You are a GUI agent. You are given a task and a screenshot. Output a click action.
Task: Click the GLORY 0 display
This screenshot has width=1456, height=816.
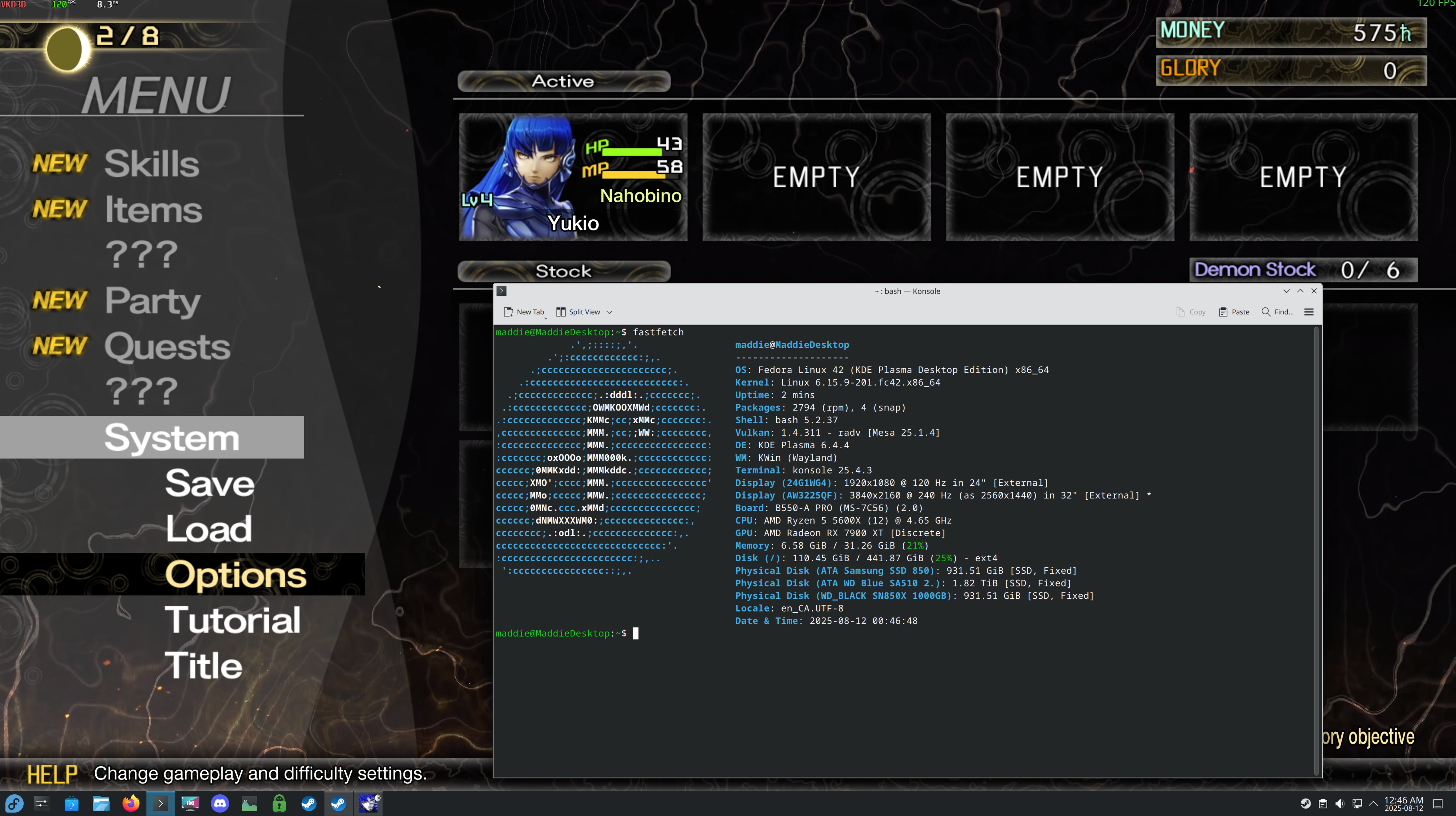(1291, 70)
